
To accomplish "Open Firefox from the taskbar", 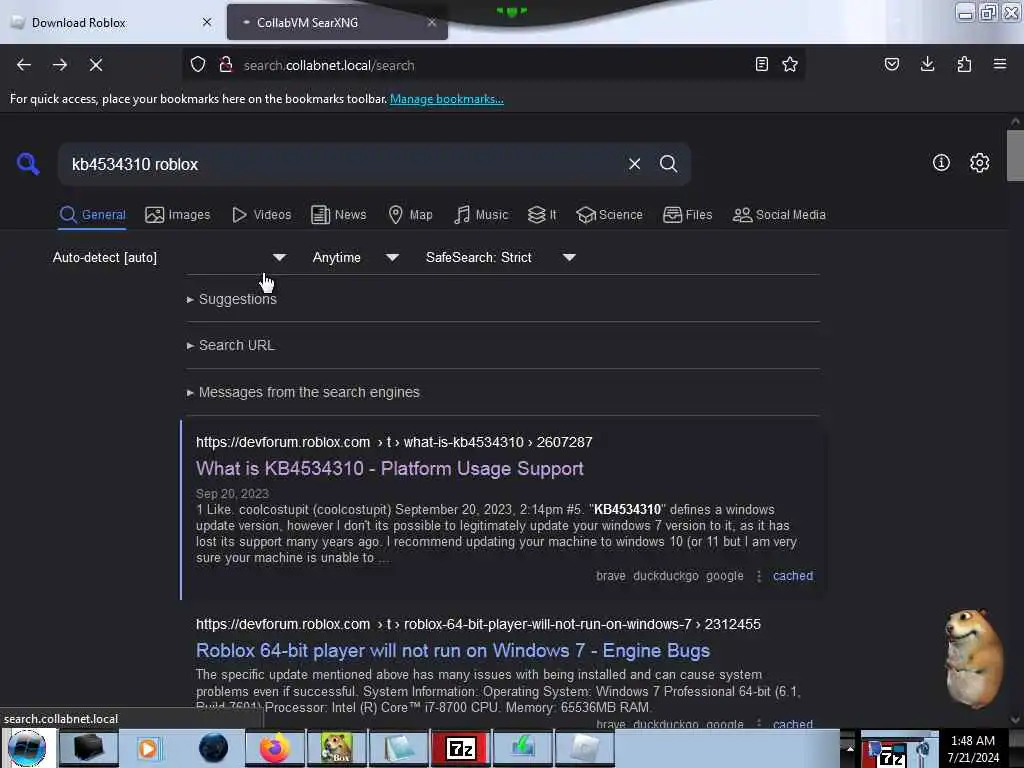I will (x=274, y=748).
